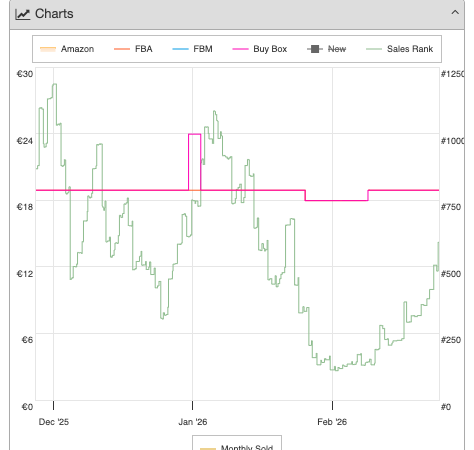Image resolution: width=474 pixels, height=450 pixels.
Task: Toggle the FBM series in the legend
Action: pos(192,49)
